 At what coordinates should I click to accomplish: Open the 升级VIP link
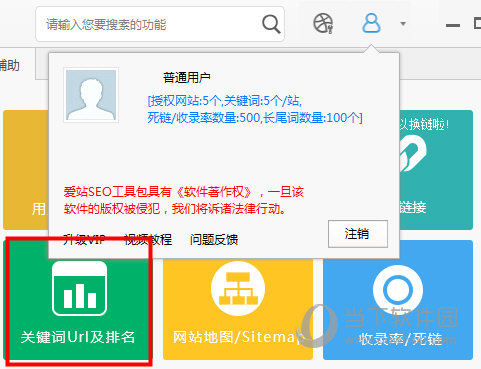pos(84,239)
